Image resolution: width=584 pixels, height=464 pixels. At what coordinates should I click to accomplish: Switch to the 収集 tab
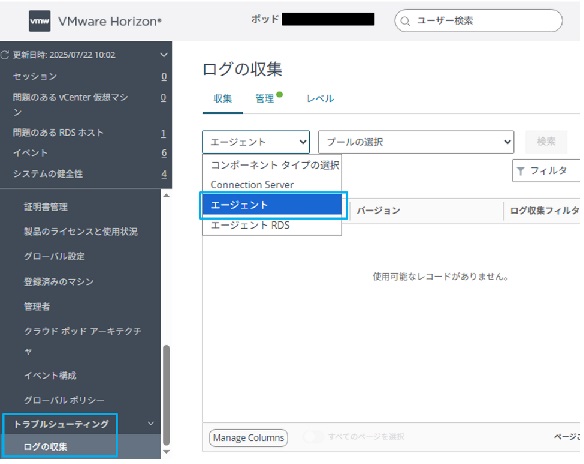[223, 99]
